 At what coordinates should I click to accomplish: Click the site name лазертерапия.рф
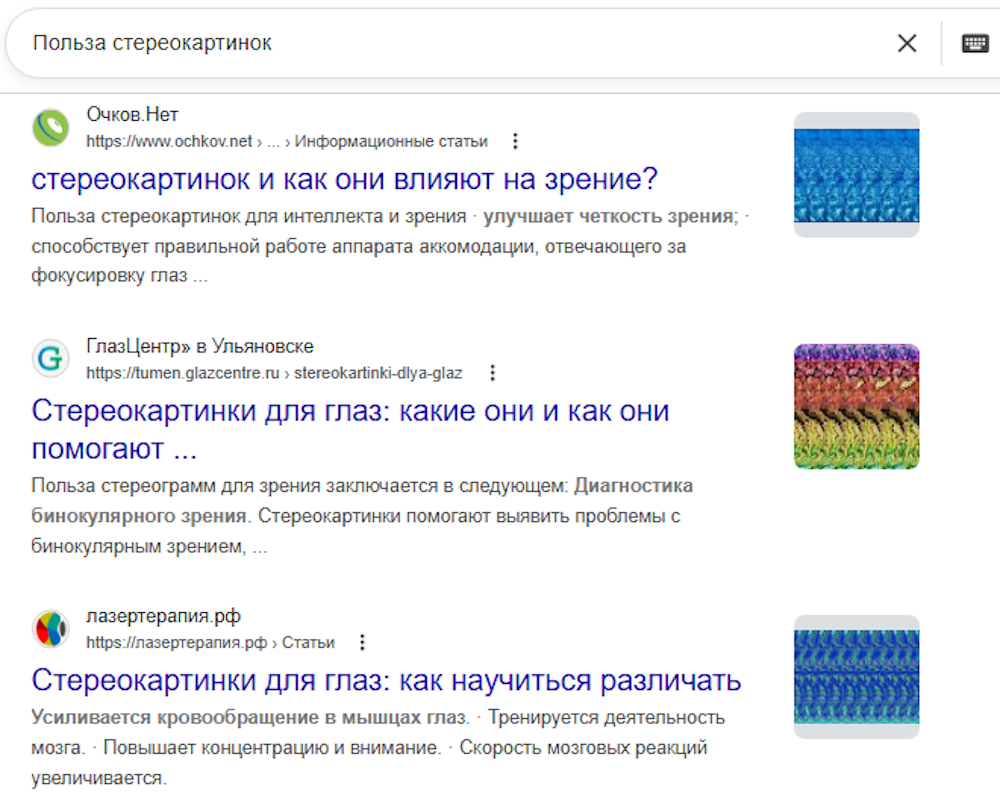click(x=163, y=616)
